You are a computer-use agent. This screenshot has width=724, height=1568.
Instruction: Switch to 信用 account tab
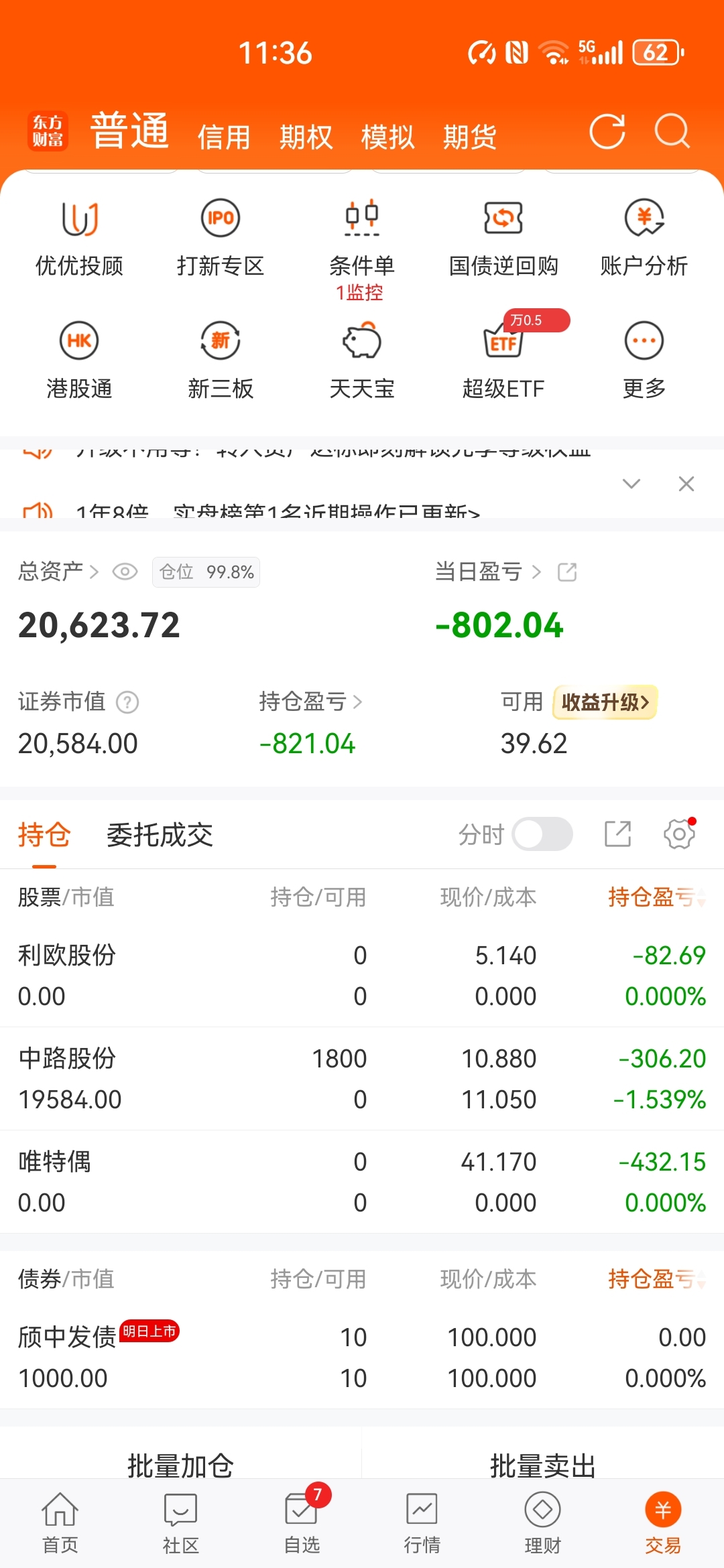224,137
